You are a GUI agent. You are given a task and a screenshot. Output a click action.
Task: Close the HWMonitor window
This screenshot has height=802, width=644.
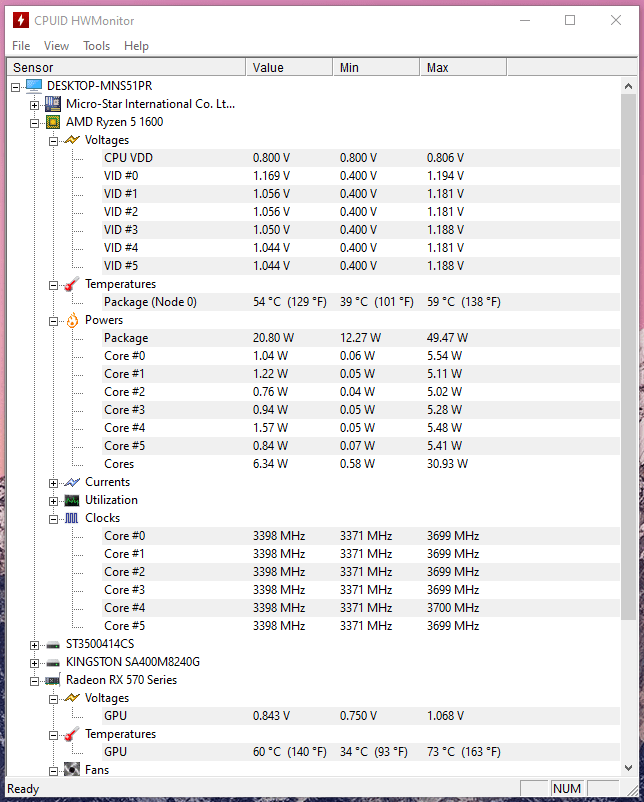(616, 20)
